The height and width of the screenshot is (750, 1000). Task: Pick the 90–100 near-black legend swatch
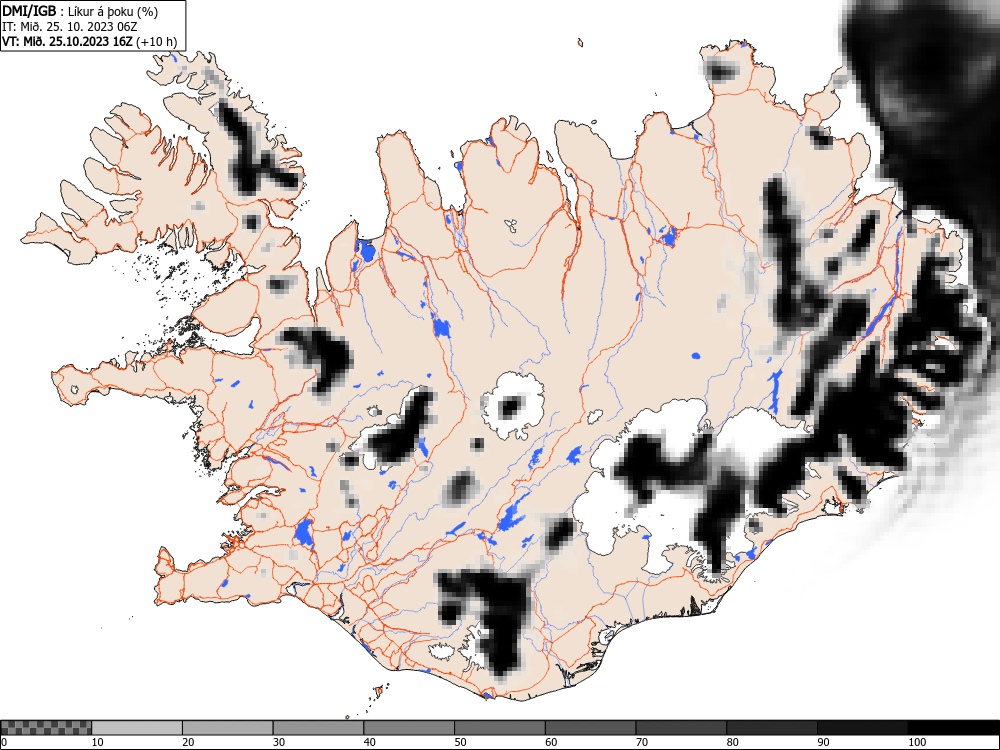coord(862,728)
